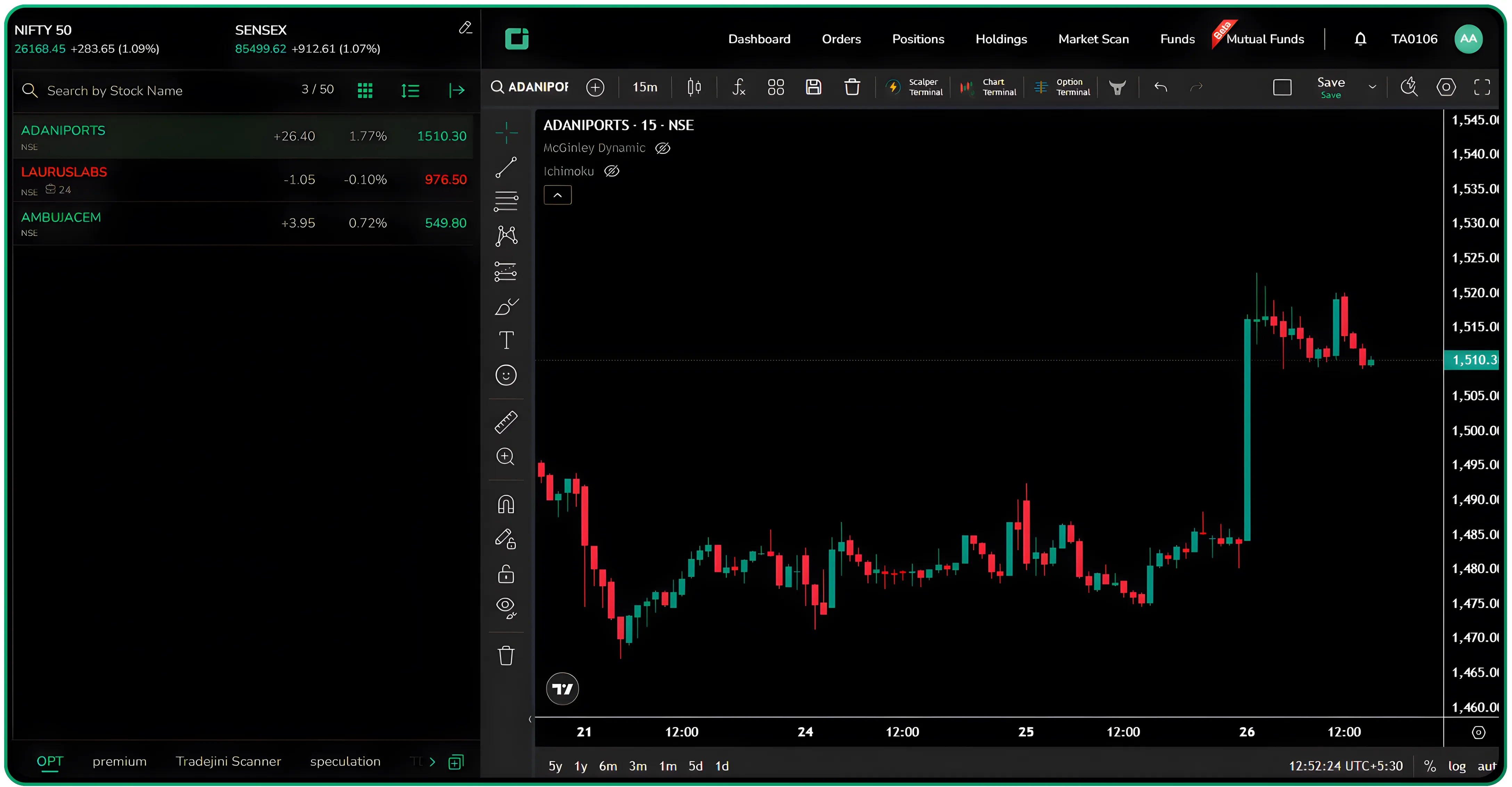Select the 1d timeframe button
Viewport: 1512px width, 787px height.
point(722,766)
